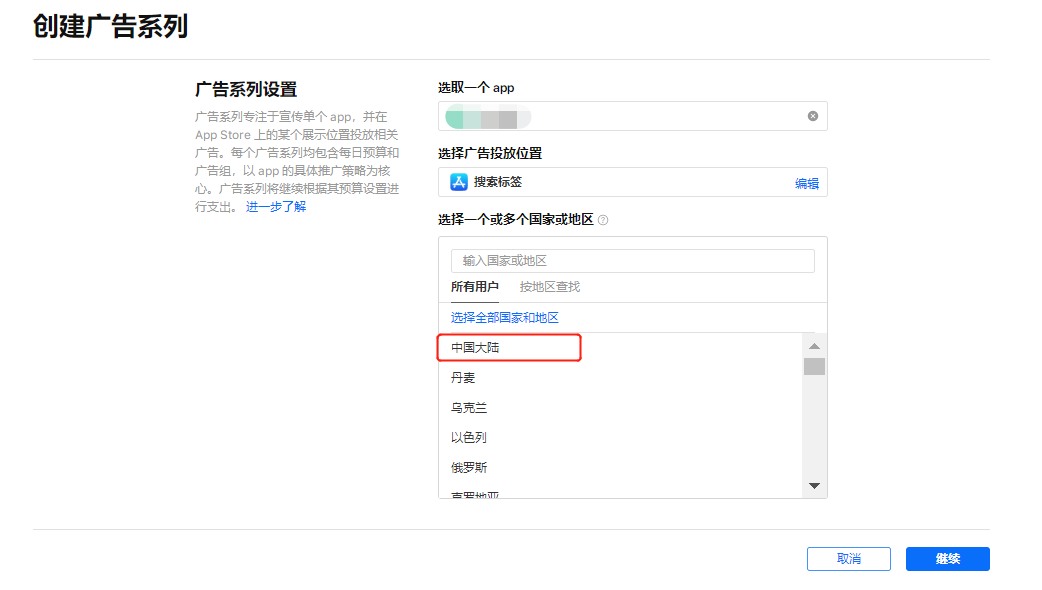Open the help icon beside 选择一个或多个国家或地区
The width and height of the screenshot is (1042, 590).
603,220
